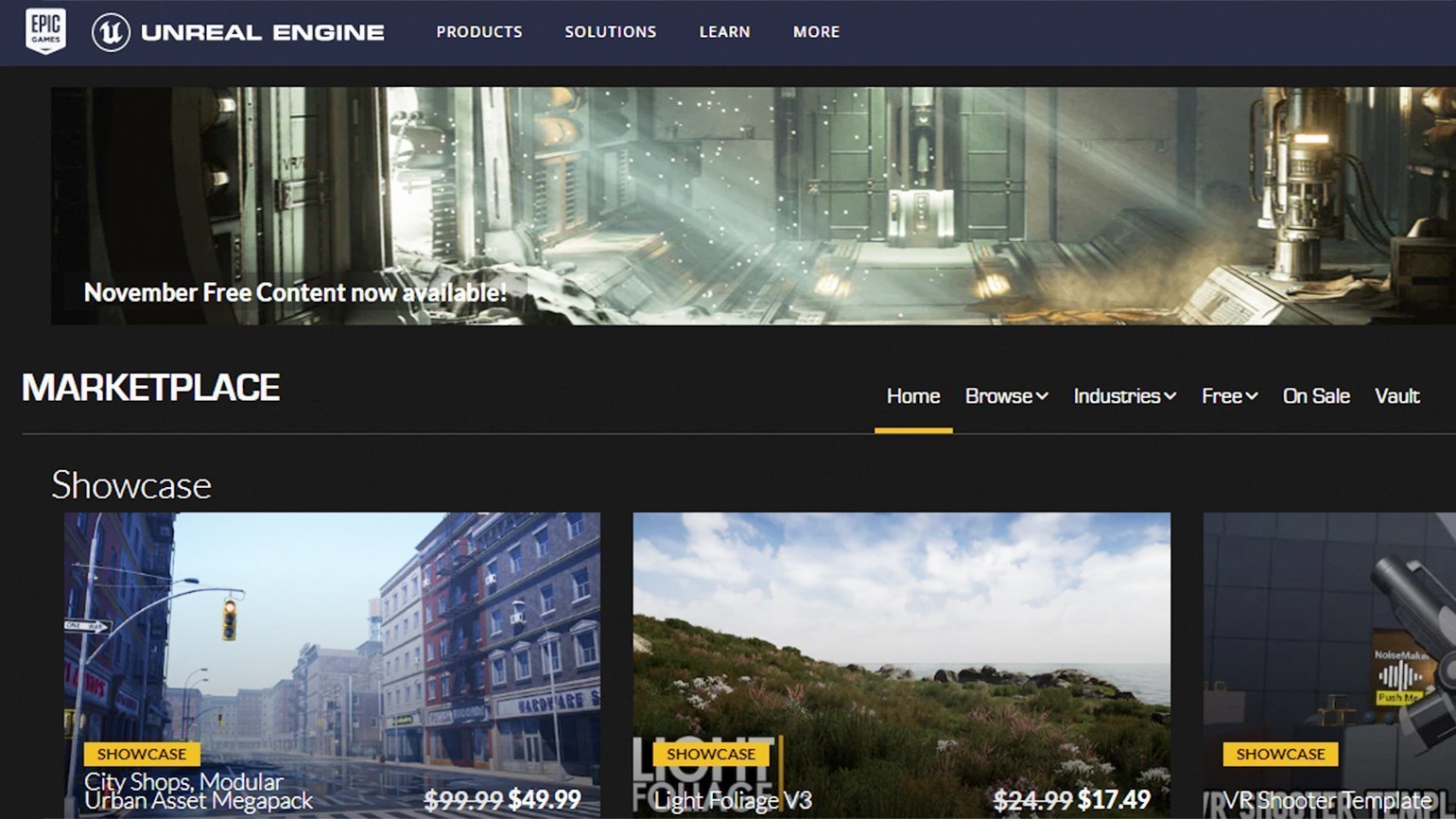Open the MORE menu

click(817, 31)
